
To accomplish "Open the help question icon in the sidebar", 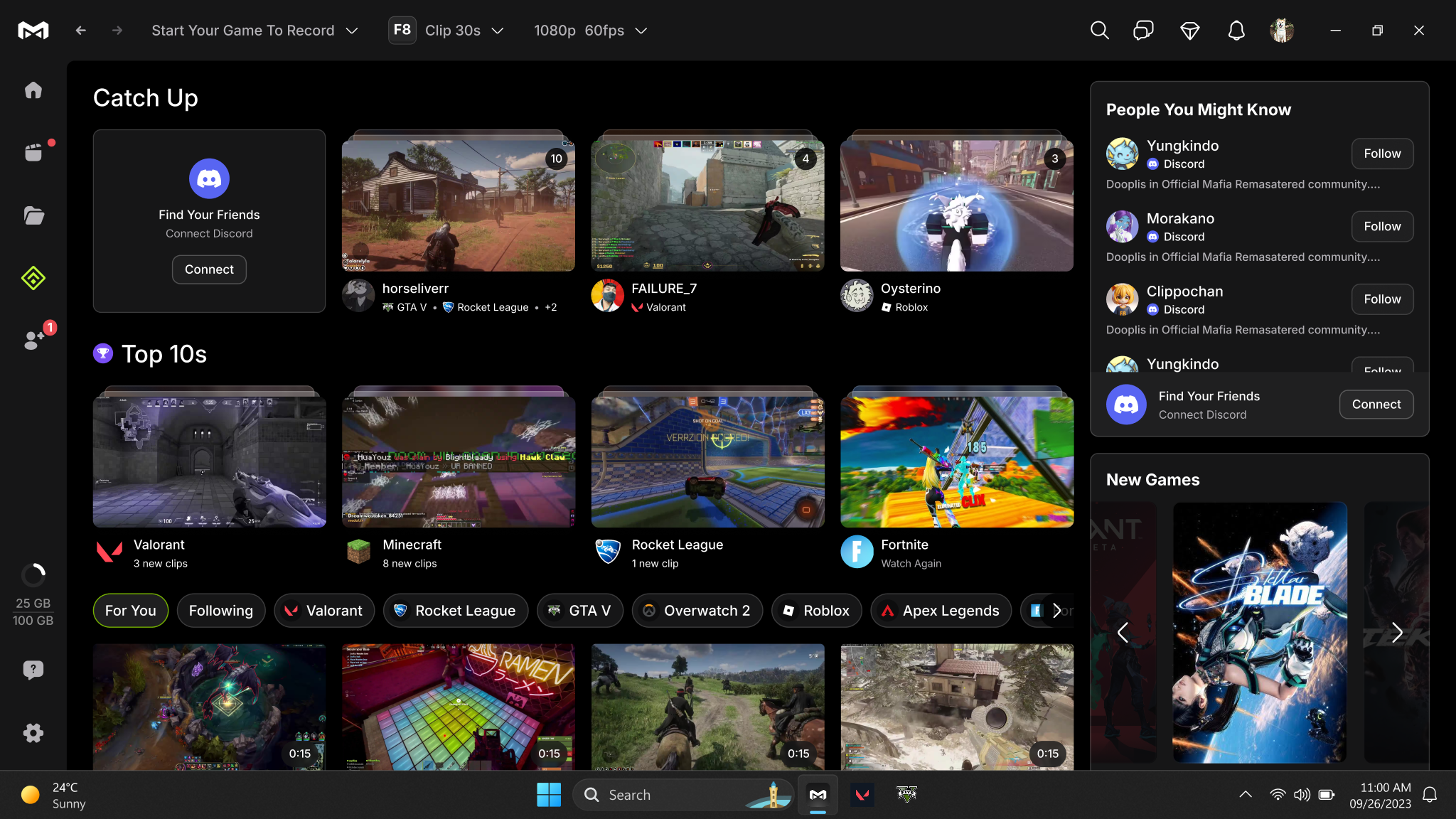I will 33,670.
